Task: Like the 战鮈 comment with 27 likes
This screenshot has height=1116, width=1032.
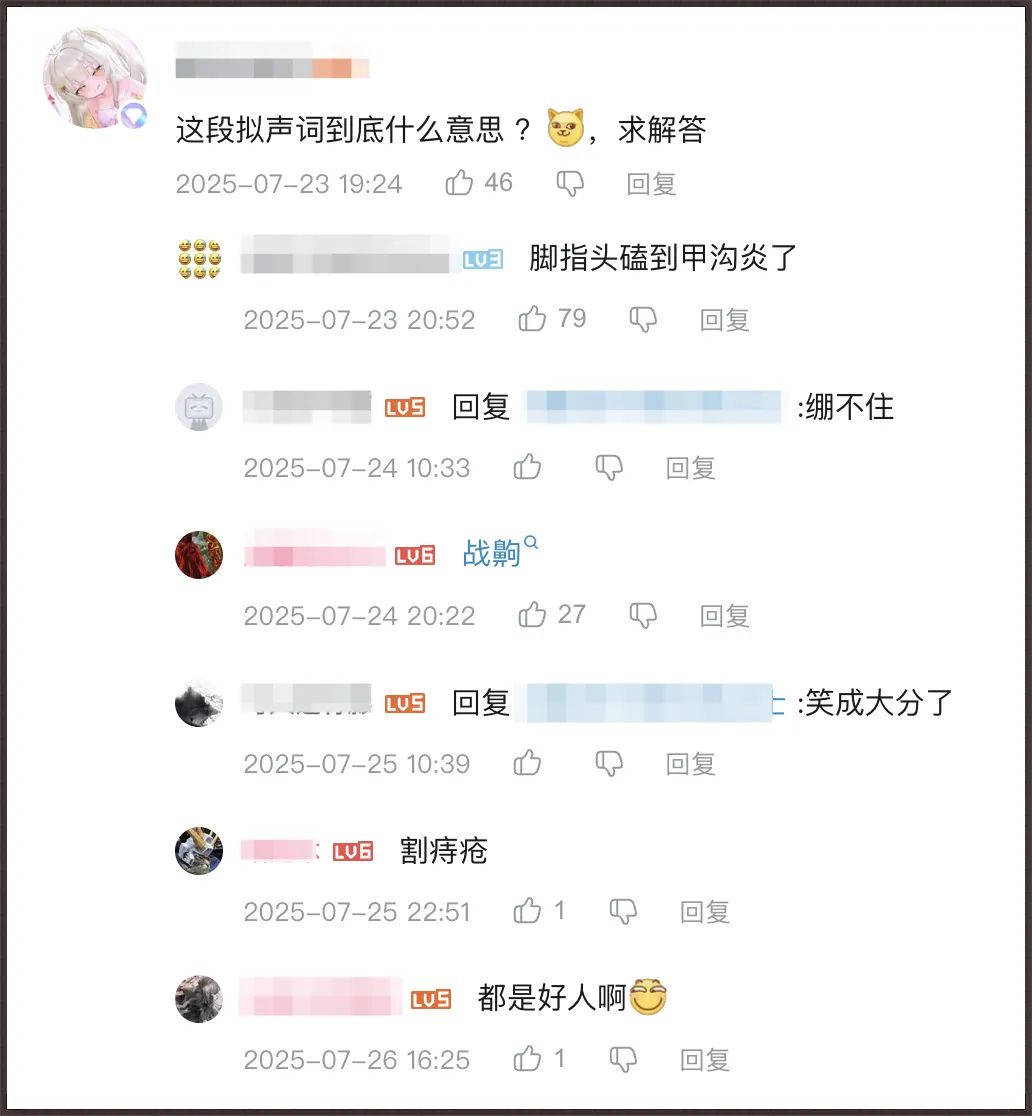Action: [532, 615]
